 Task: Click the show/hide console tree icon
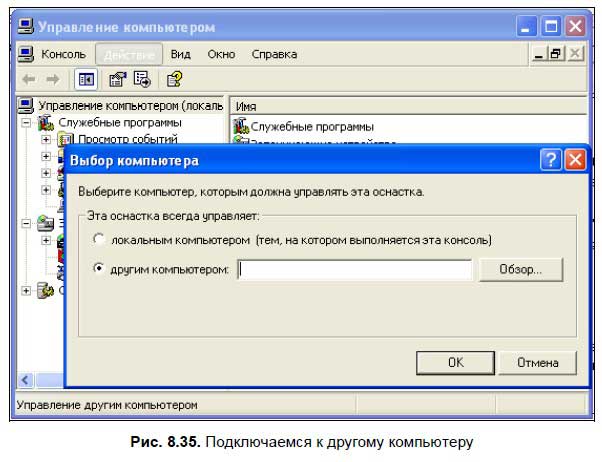[x=87, y=79]
